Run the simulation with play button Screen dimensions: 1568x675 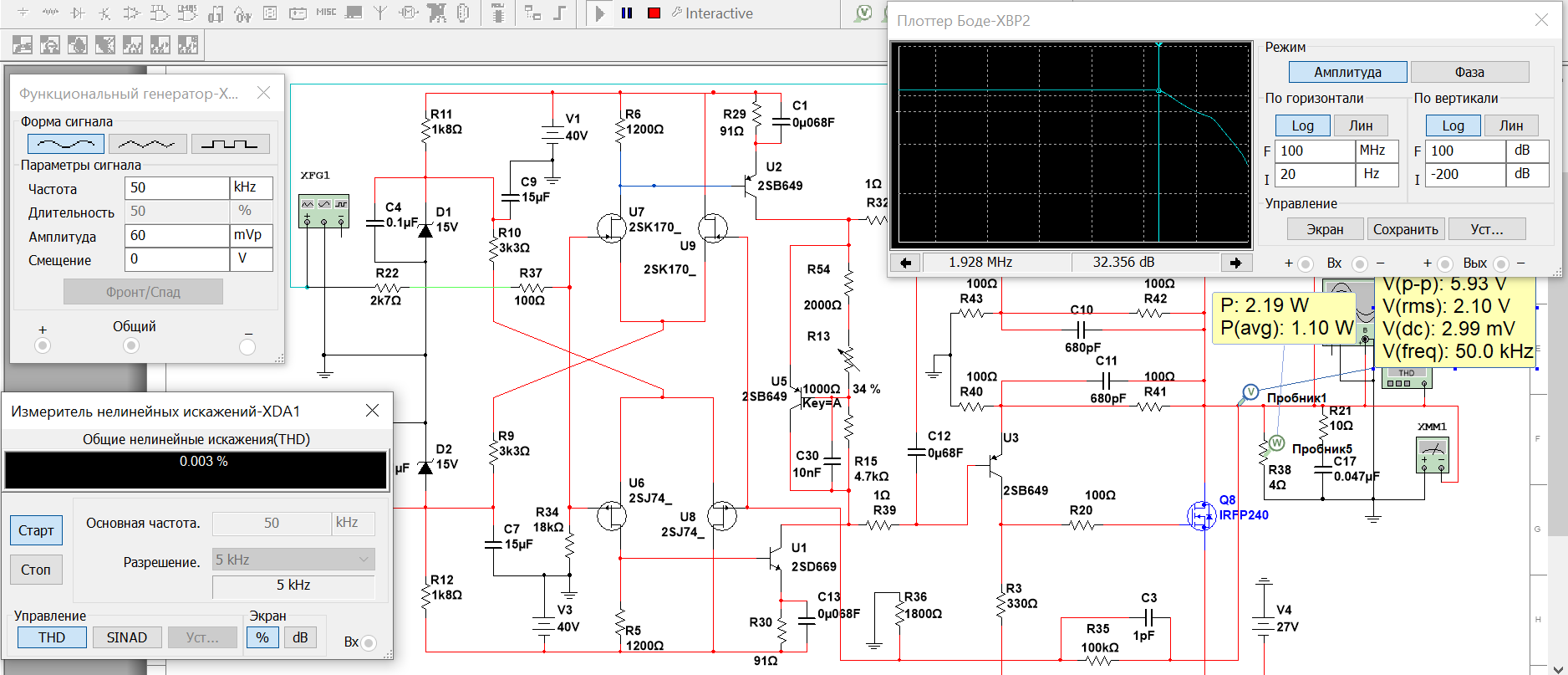click(x=599, y=13)
